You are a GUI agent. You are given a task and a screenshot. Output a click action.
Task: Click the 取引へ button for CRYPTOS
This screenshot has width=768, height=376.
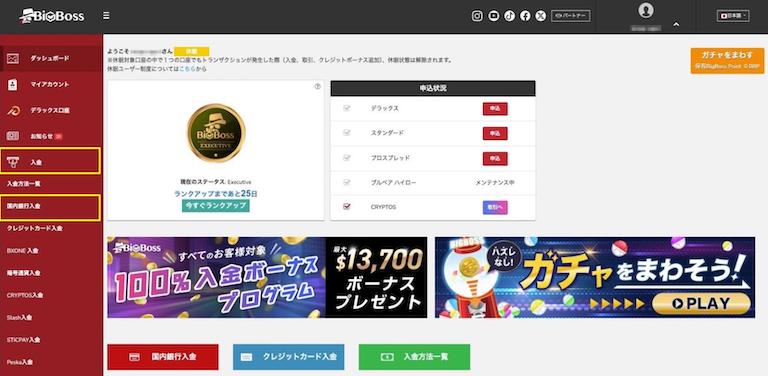495,207
